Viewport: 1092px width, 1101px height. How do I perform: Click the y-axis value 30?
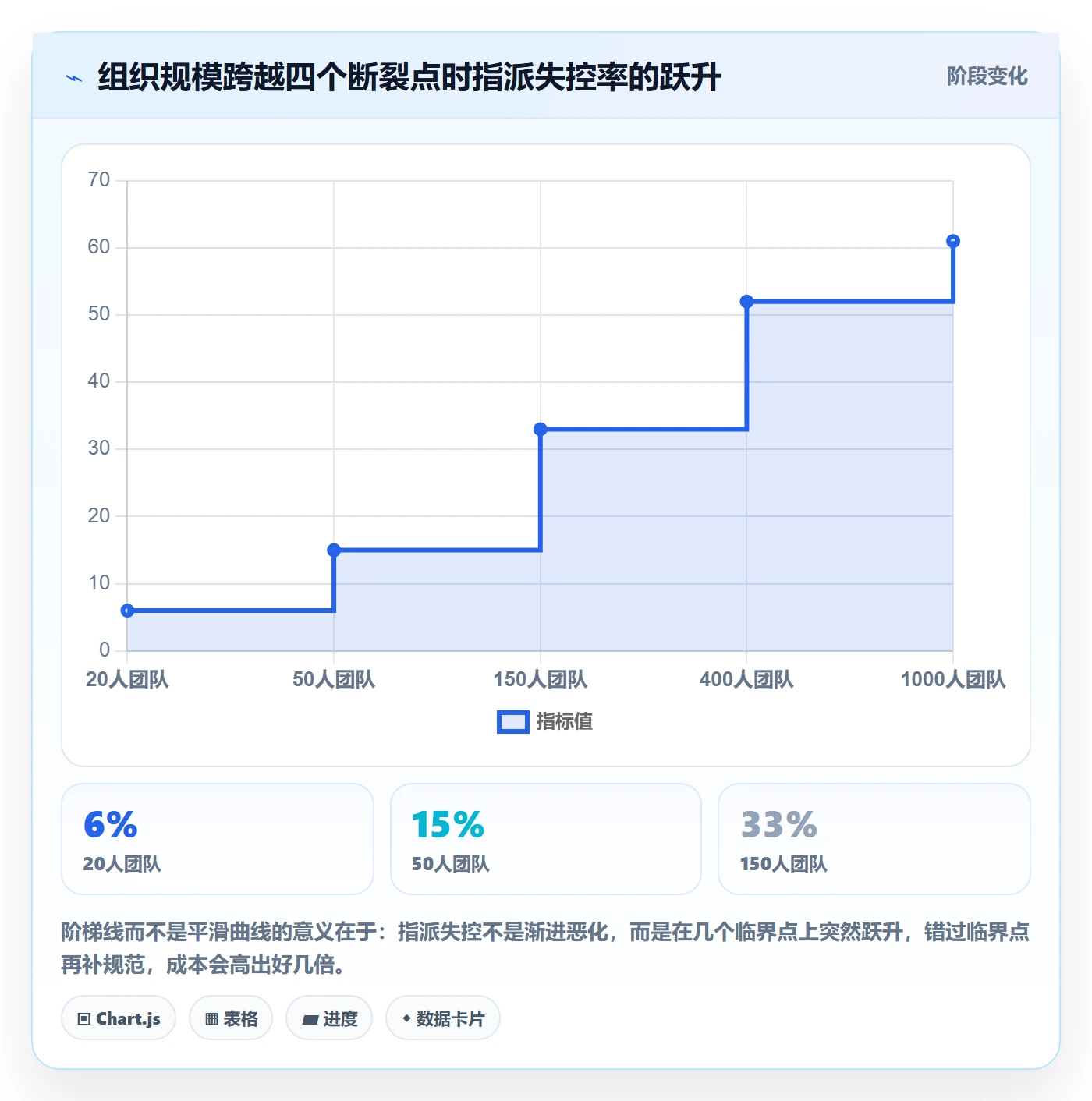(x=99, y=448)
